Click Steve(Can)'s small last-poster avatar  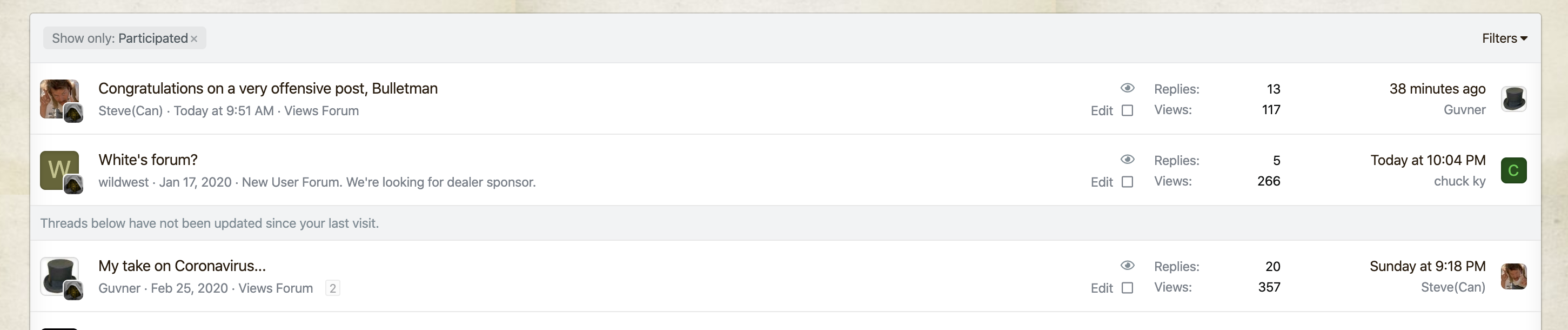(1513, 276)
